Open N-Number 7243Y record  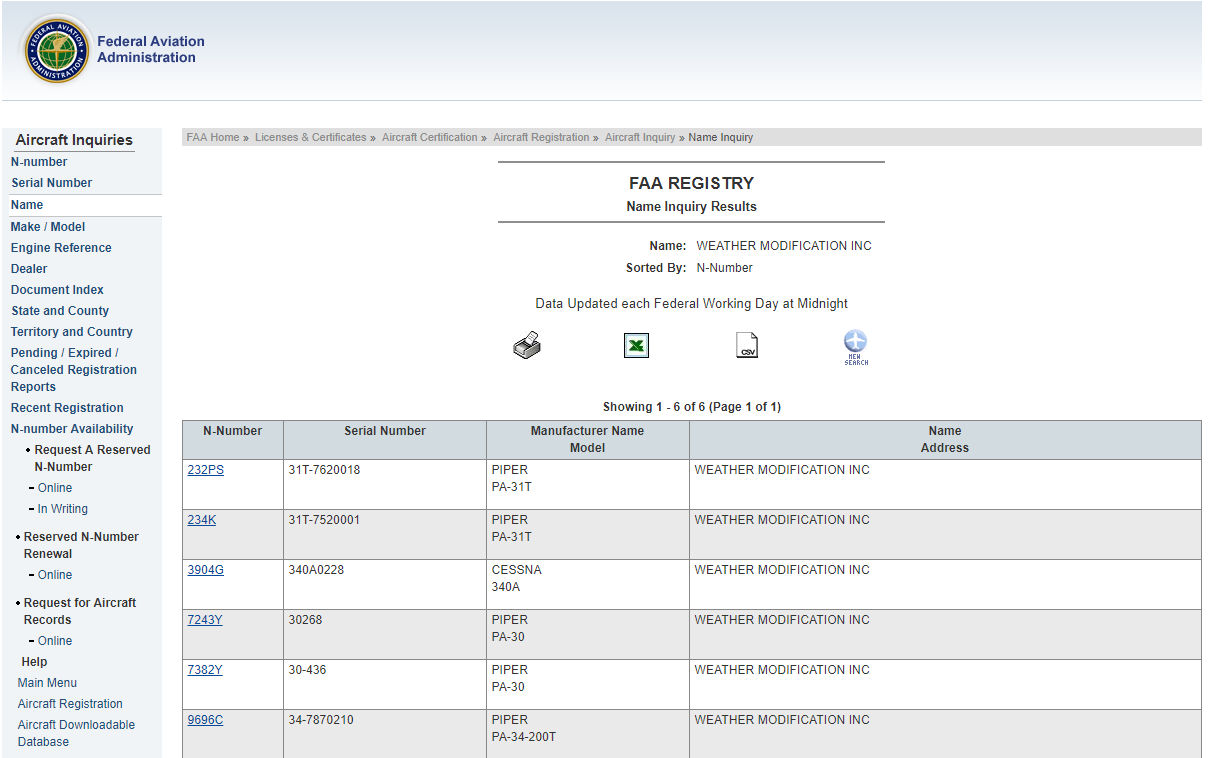205,620
